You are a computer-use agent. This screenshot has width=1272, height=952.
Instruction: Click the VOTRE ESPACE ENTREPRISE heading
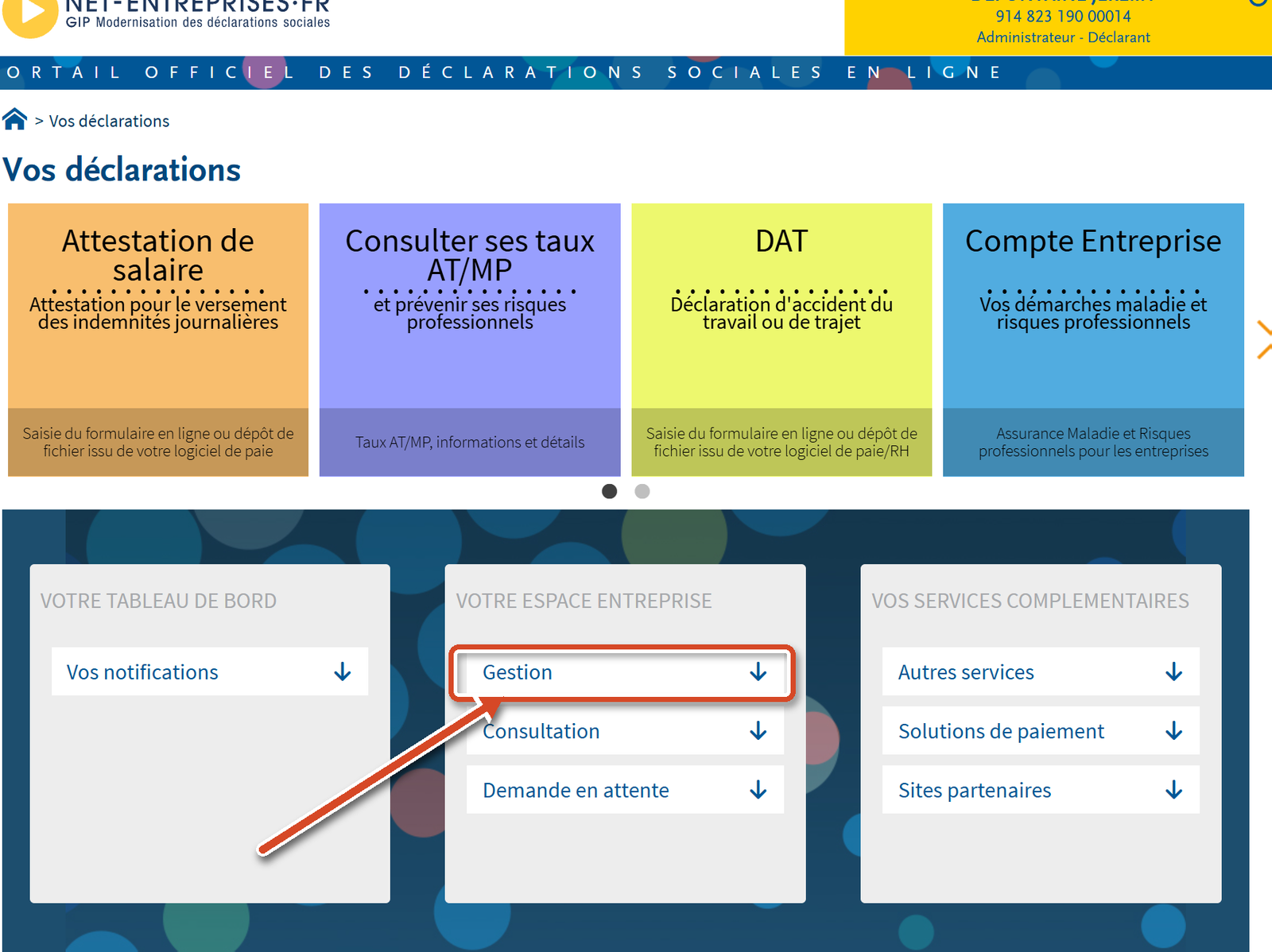click(x=584, y=601)
